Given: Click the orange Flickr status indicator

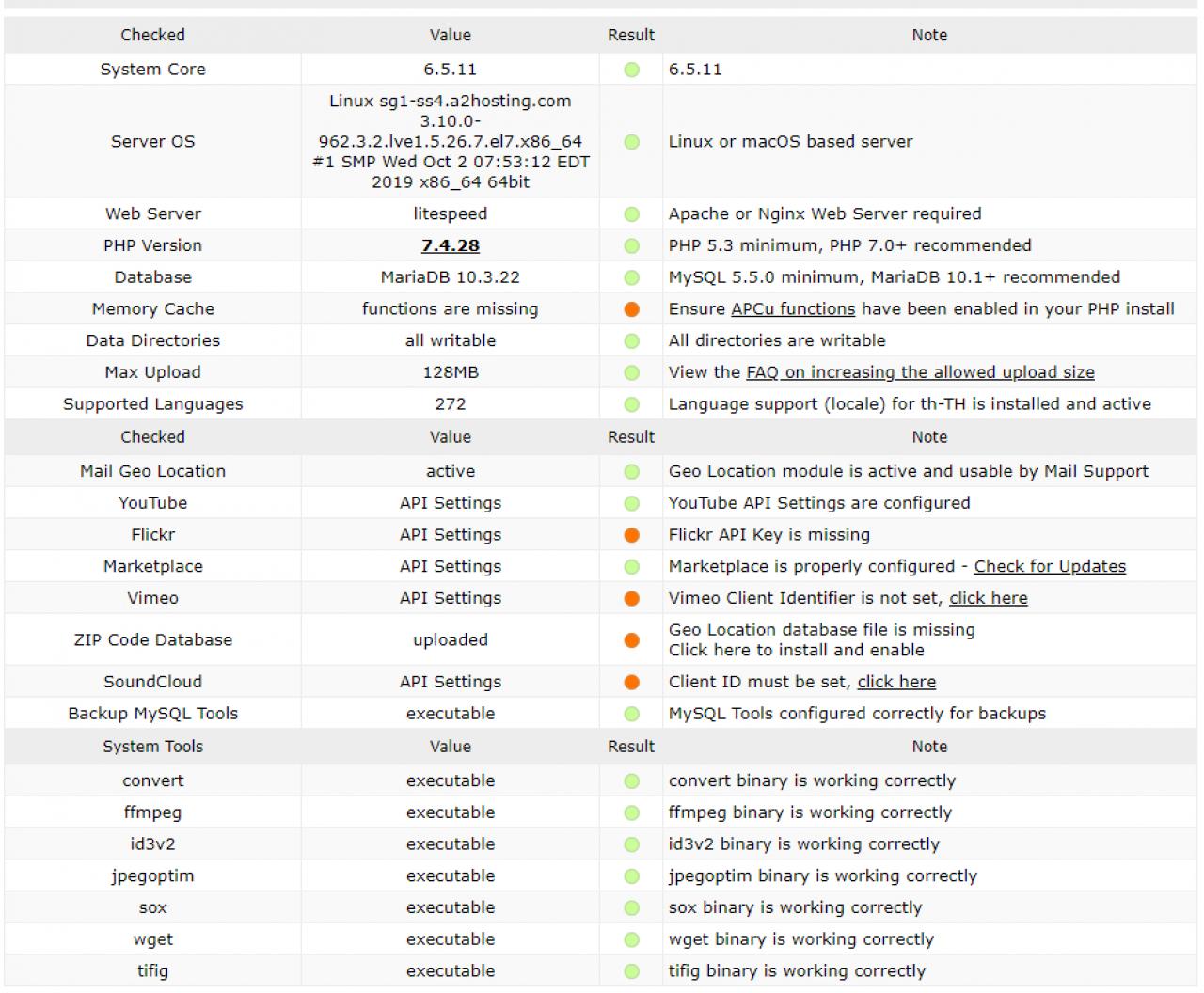Looking at the screenshot, I should [x=631, y=535].
